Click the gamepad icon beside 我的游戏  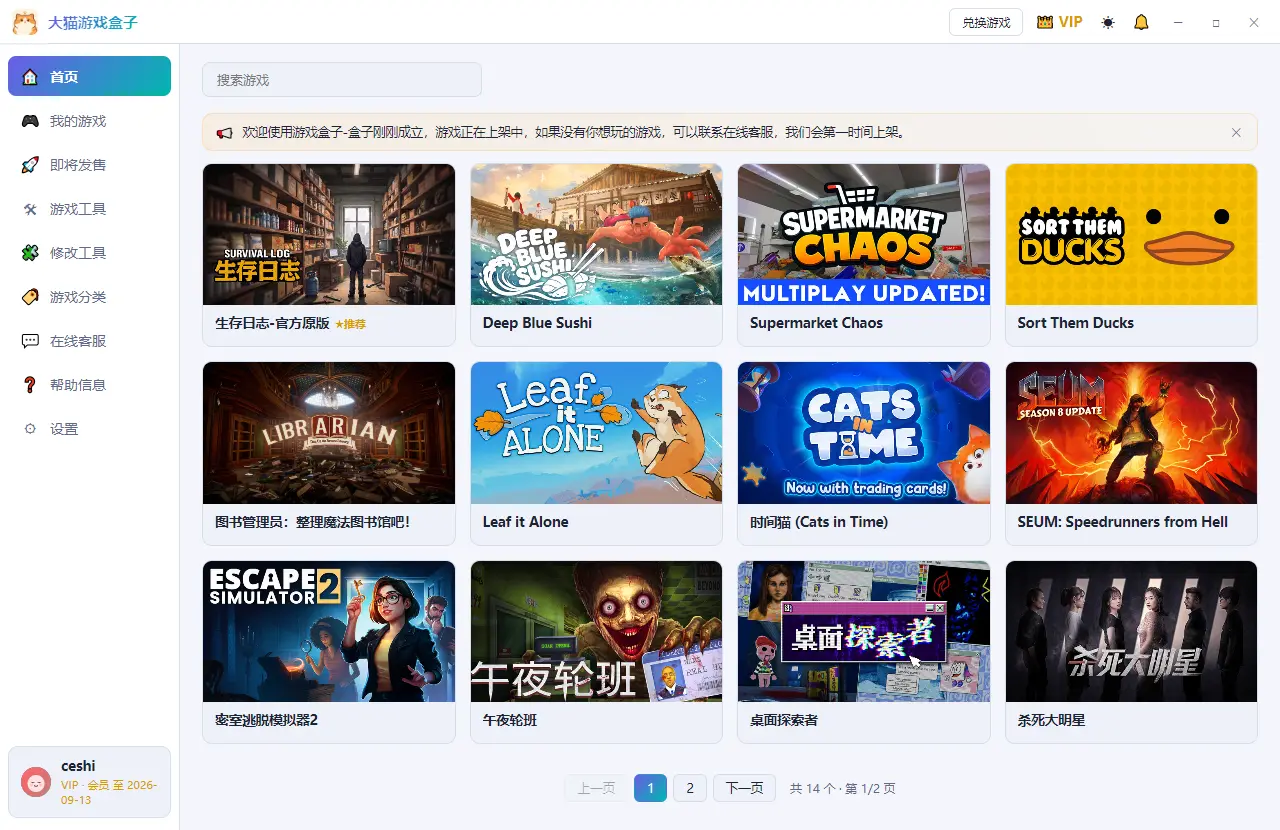click(x=30, y=121)
